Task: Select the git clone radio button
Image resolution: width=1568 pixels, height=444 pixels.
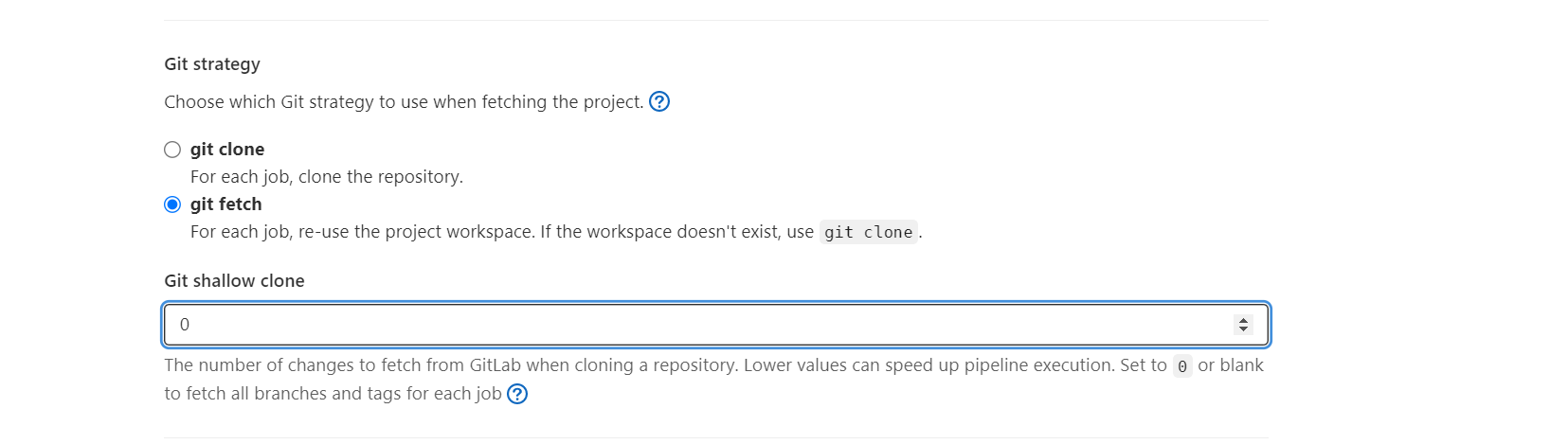Action: tap(172, 150)
